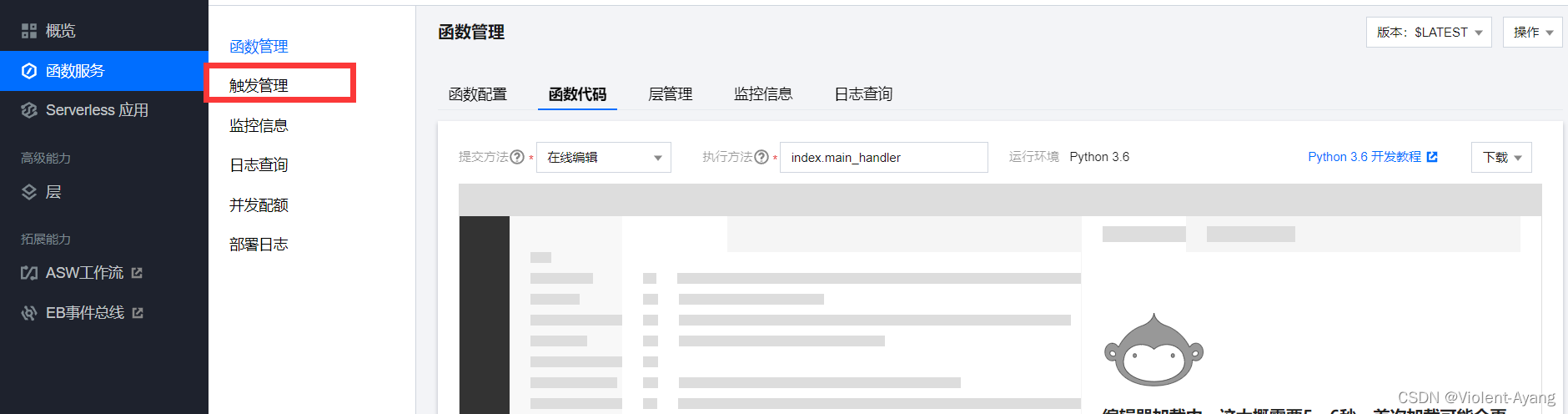Switch to the 日志查询 tab

click(x=863, y=94)
